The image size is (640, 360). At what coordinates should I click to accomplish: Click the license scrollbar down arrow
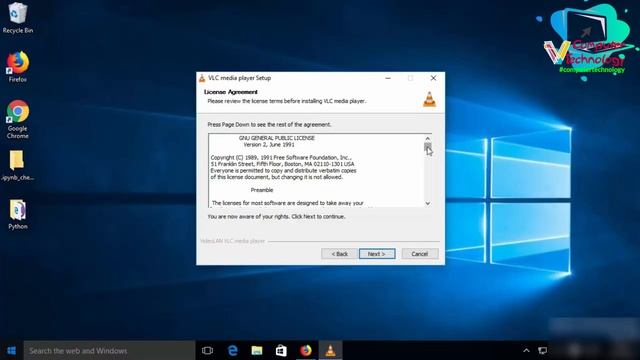(427, 203)
